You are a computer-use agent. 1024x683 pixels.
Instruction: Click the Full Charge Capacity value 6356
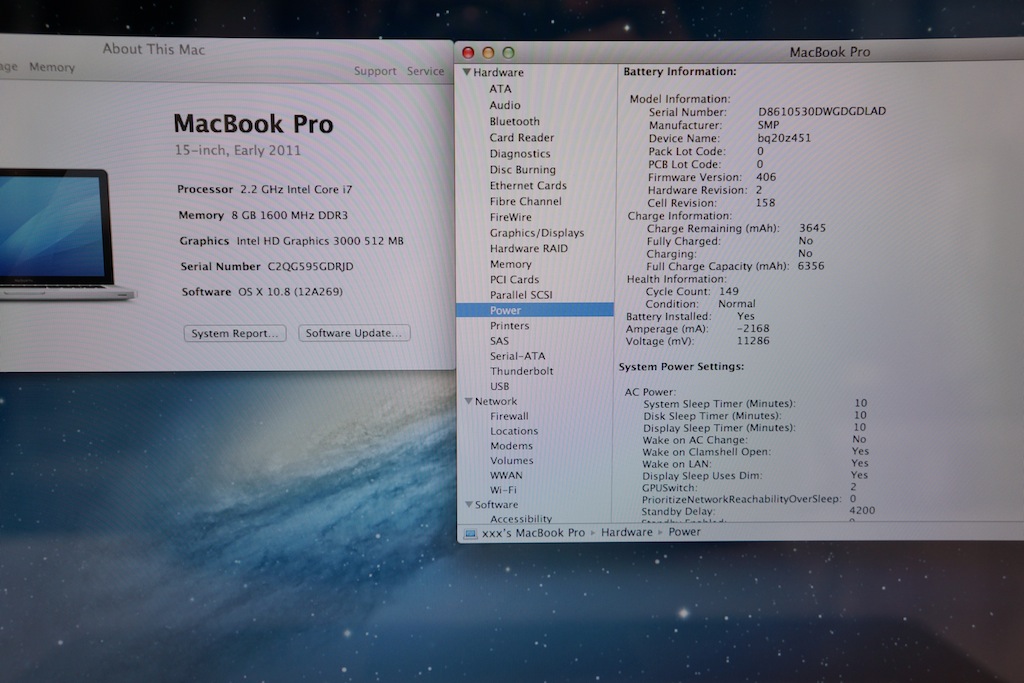(811, 266)
